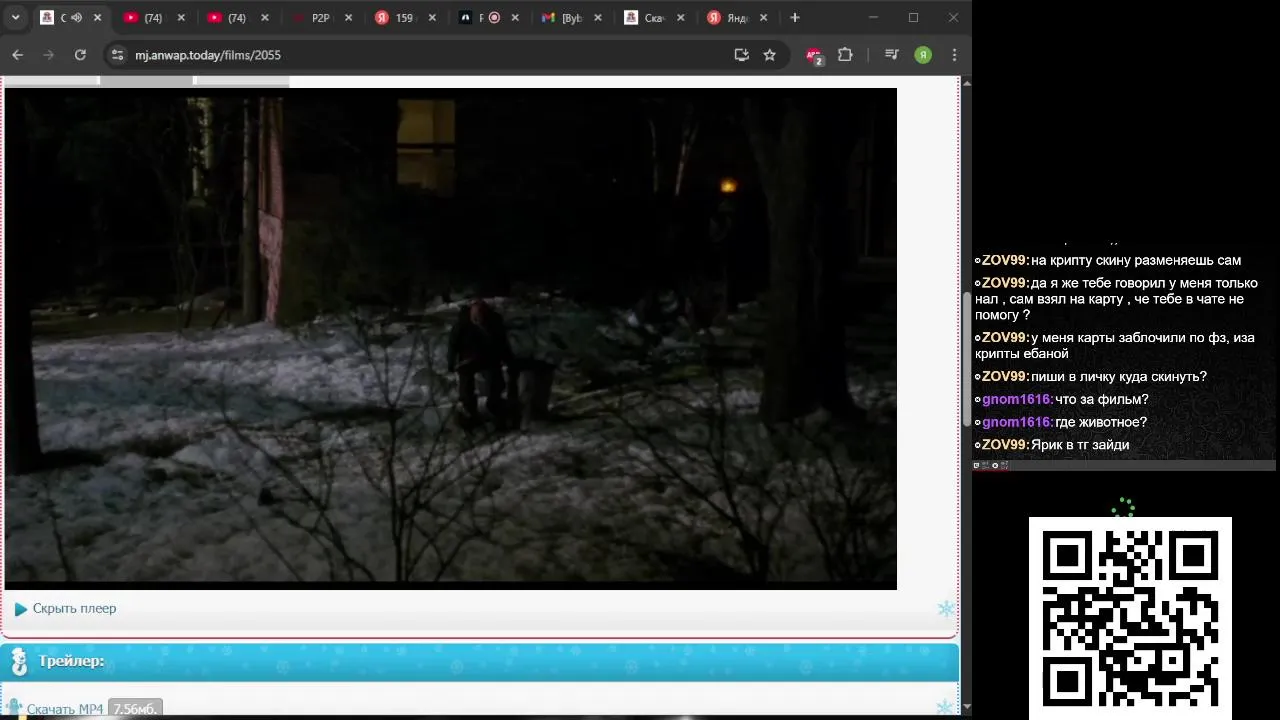Open the red ad blocker extension icon
This screenshot has width=1280, height=720.
pos(814,56)
